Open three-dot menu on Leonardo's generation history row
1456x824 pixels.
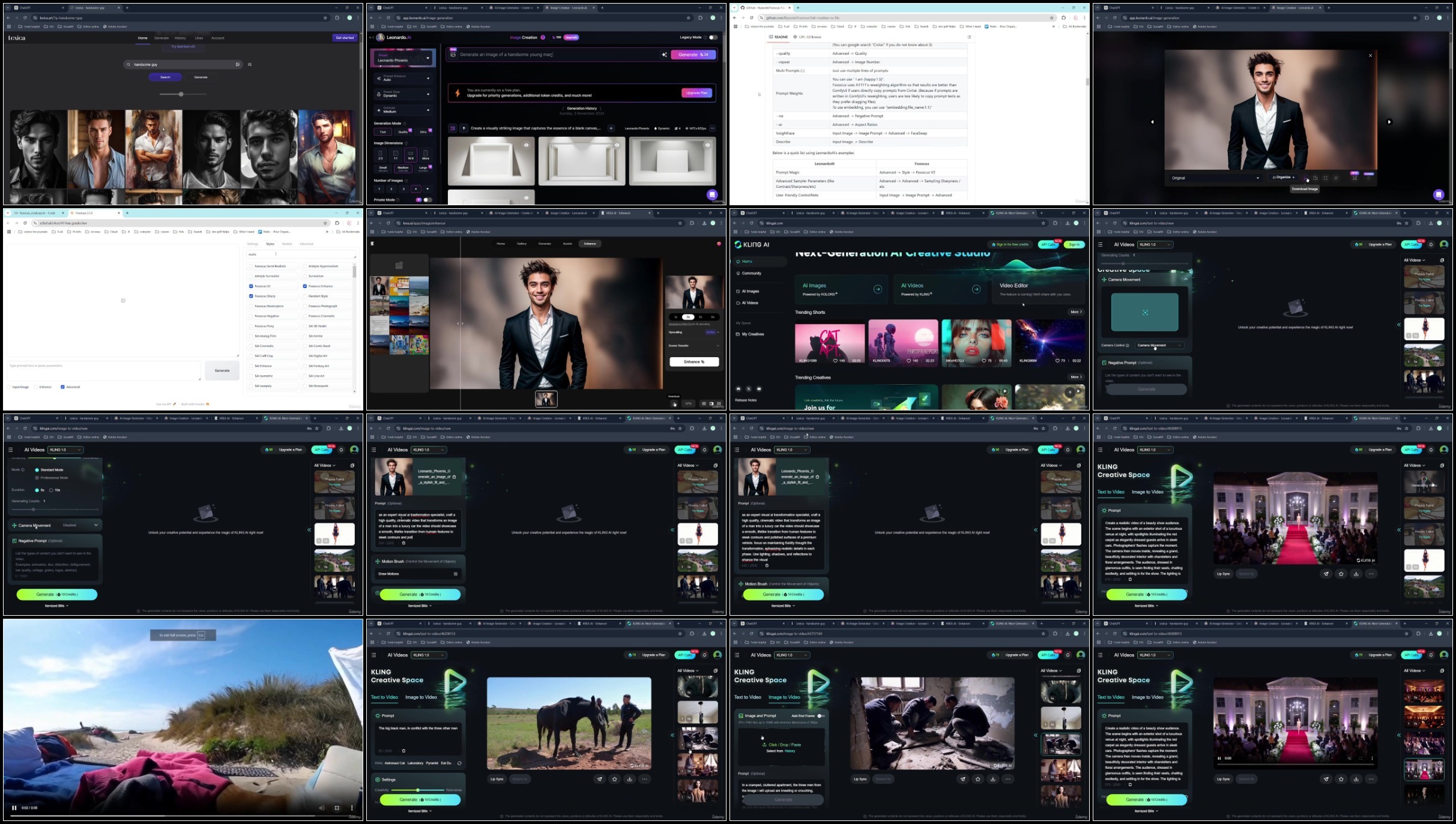[x=713, y=128]
